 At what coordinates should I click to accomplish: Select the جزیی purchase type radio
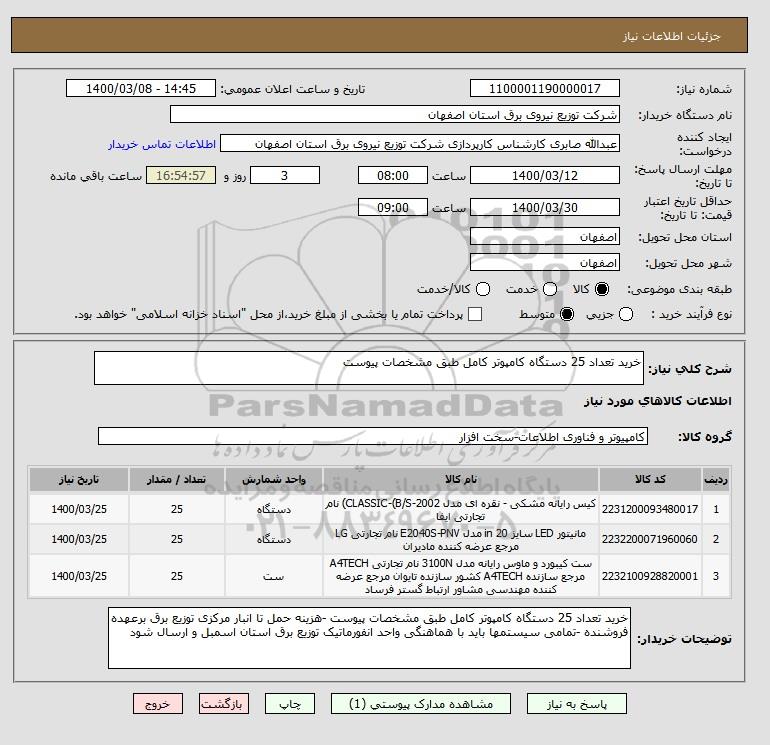point(626,314)
